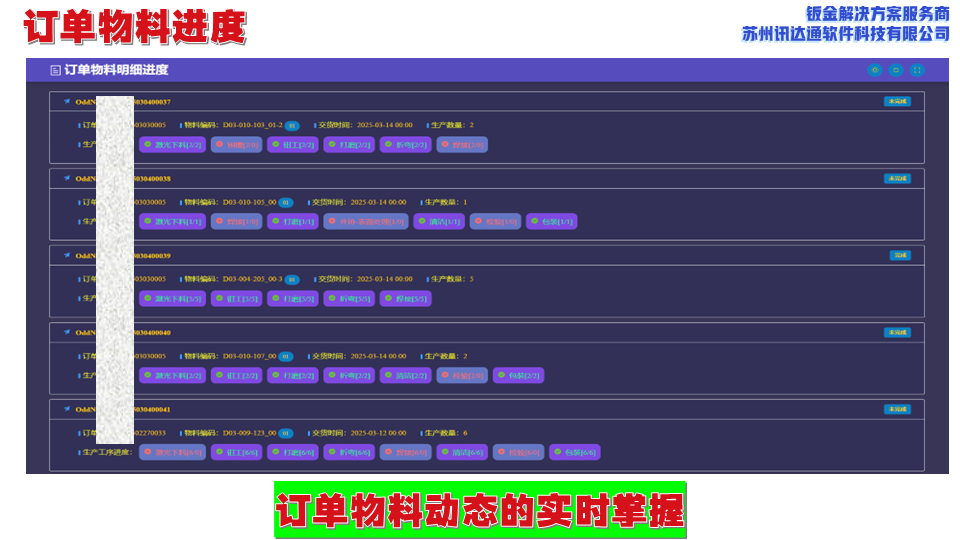Click 焊接[5/5] step in order 030400039

coord(406,298)
